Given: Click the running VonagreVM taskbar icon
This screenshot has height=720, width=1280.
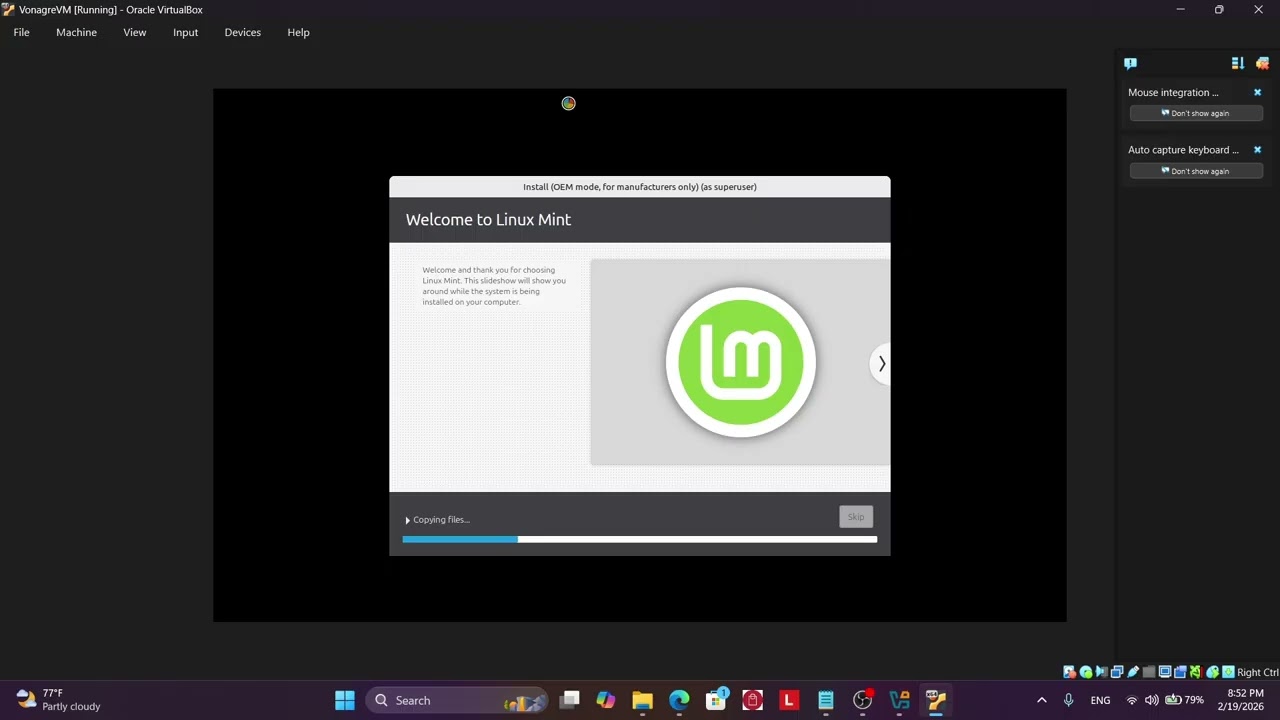Looking at the screenshot, I should pyautogui.click(x=936, y=700).
